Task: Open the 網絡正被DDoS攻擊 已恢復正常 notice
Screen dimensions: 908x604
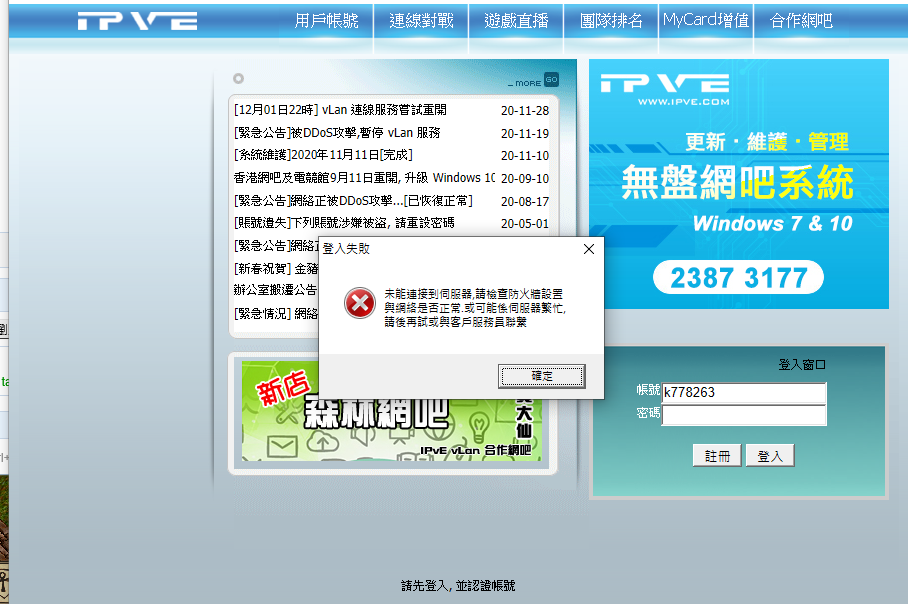Action: (353, 201)
